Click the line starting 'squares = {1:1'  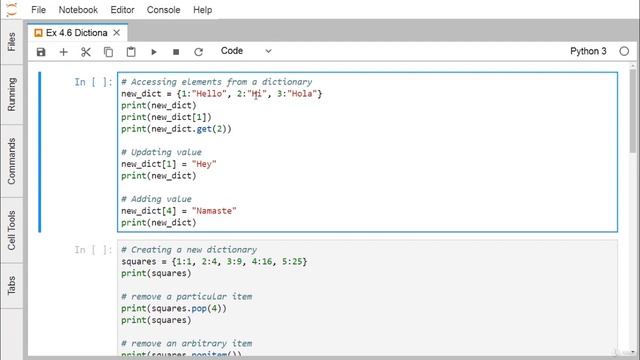pyautogui.click(x=214, y=262)
